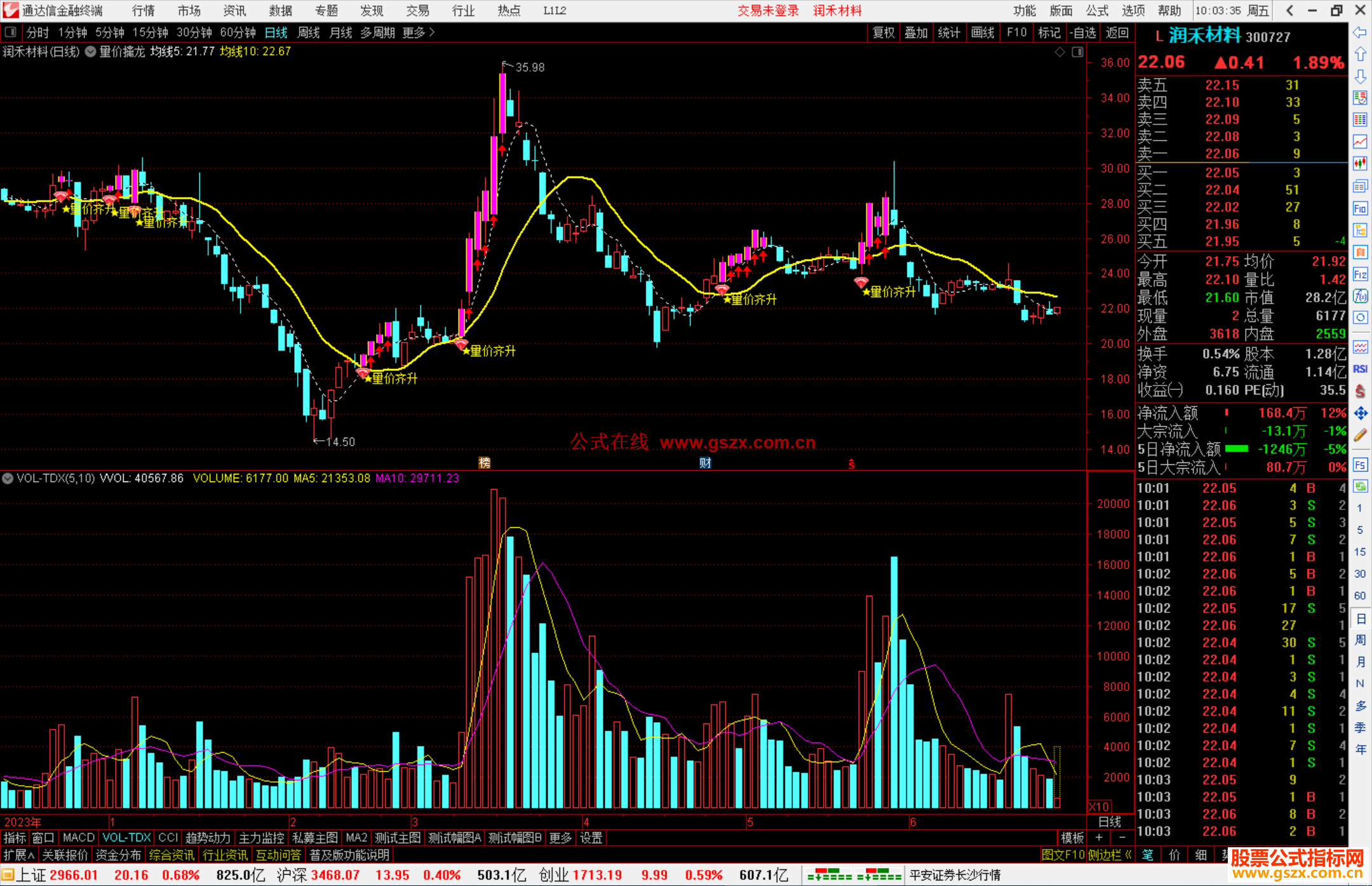Viewport: 1372px width, 886px height.
Task: Click the 14.50 low price marker
Action: click(x=340, y=442)
